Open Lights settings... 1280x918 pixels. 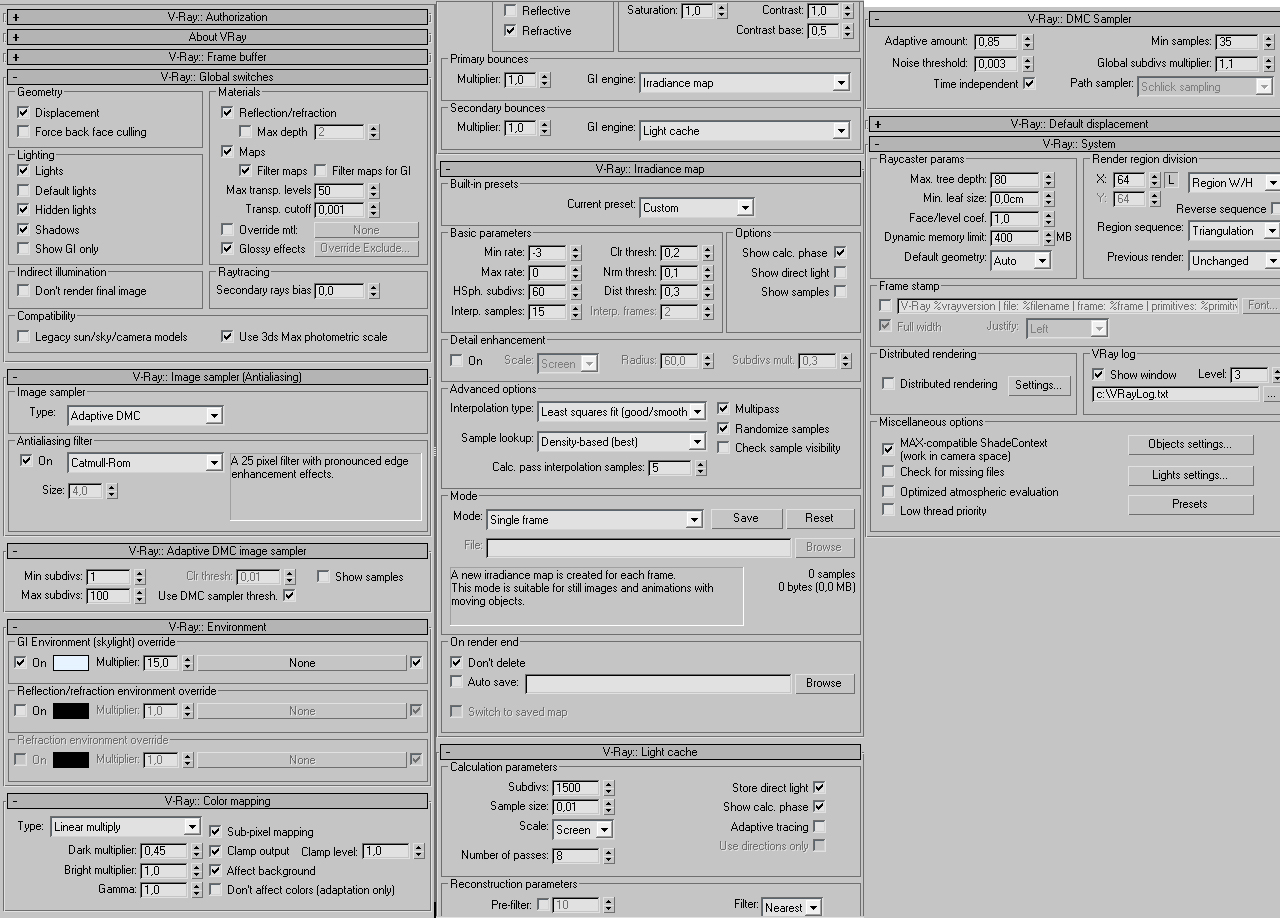pyautogui.click(x=1190, y=475)
